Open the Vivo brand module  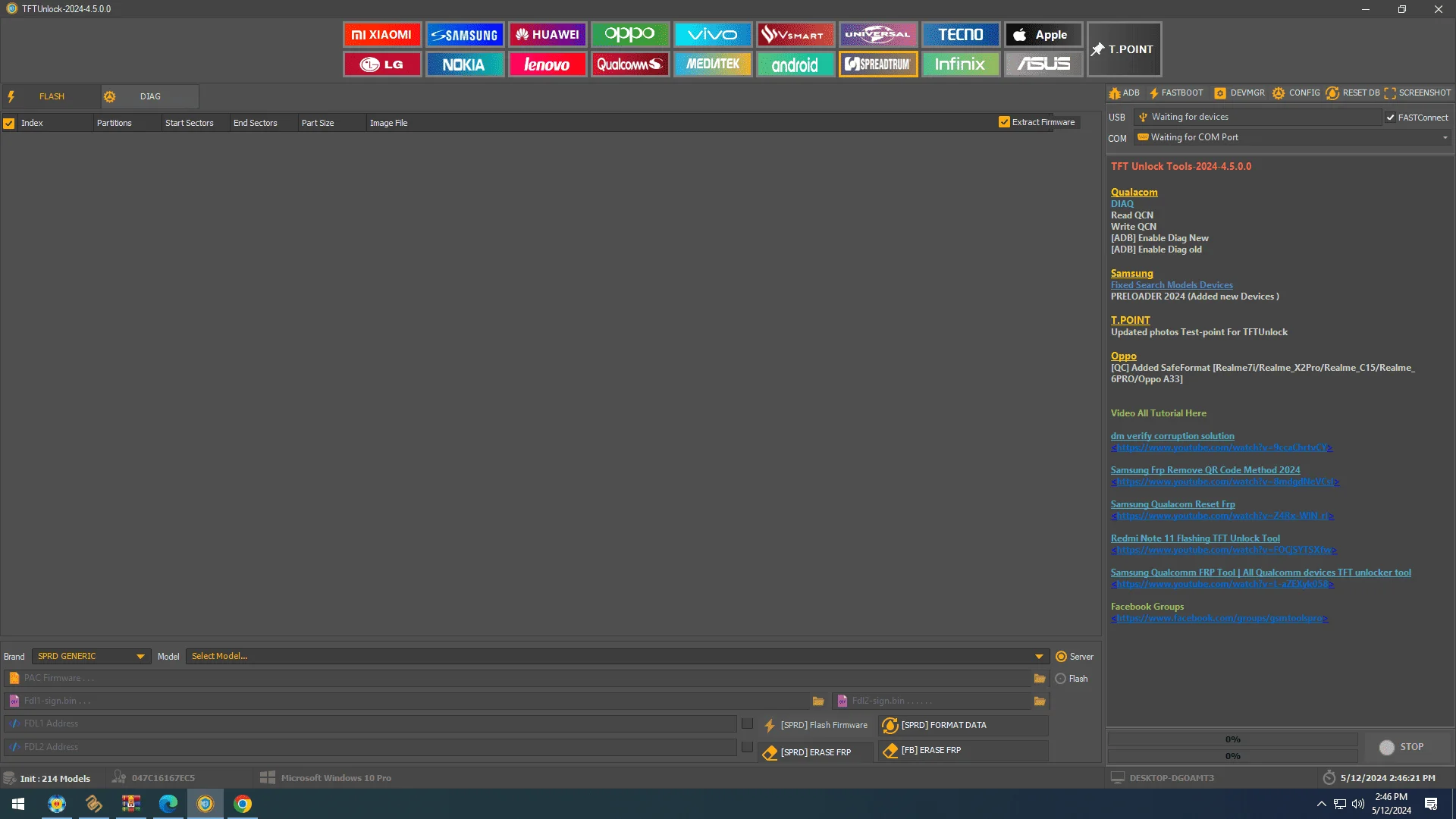coord(713,35)
